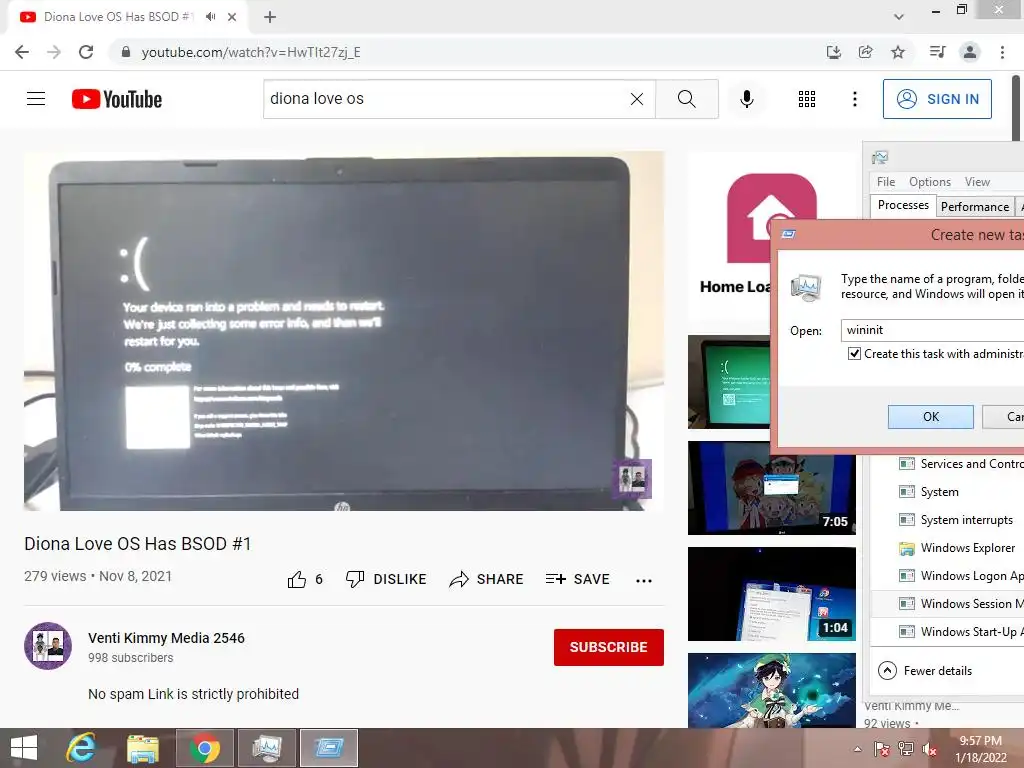
Task: Open the YouTube settings three-dot icon
Action: point(855,99)
